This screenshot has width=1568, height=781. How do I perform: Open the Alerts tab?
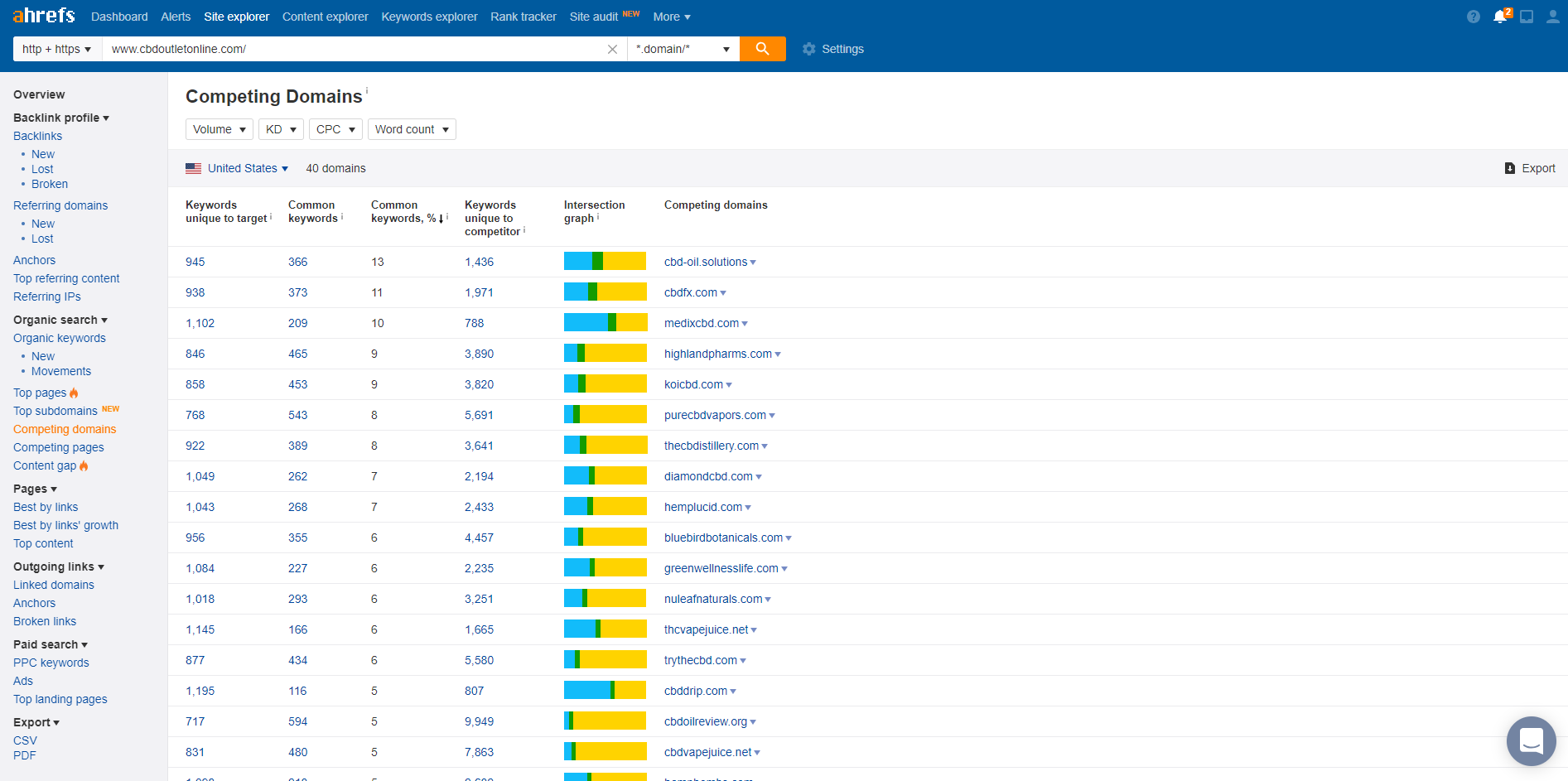[176, 17]
